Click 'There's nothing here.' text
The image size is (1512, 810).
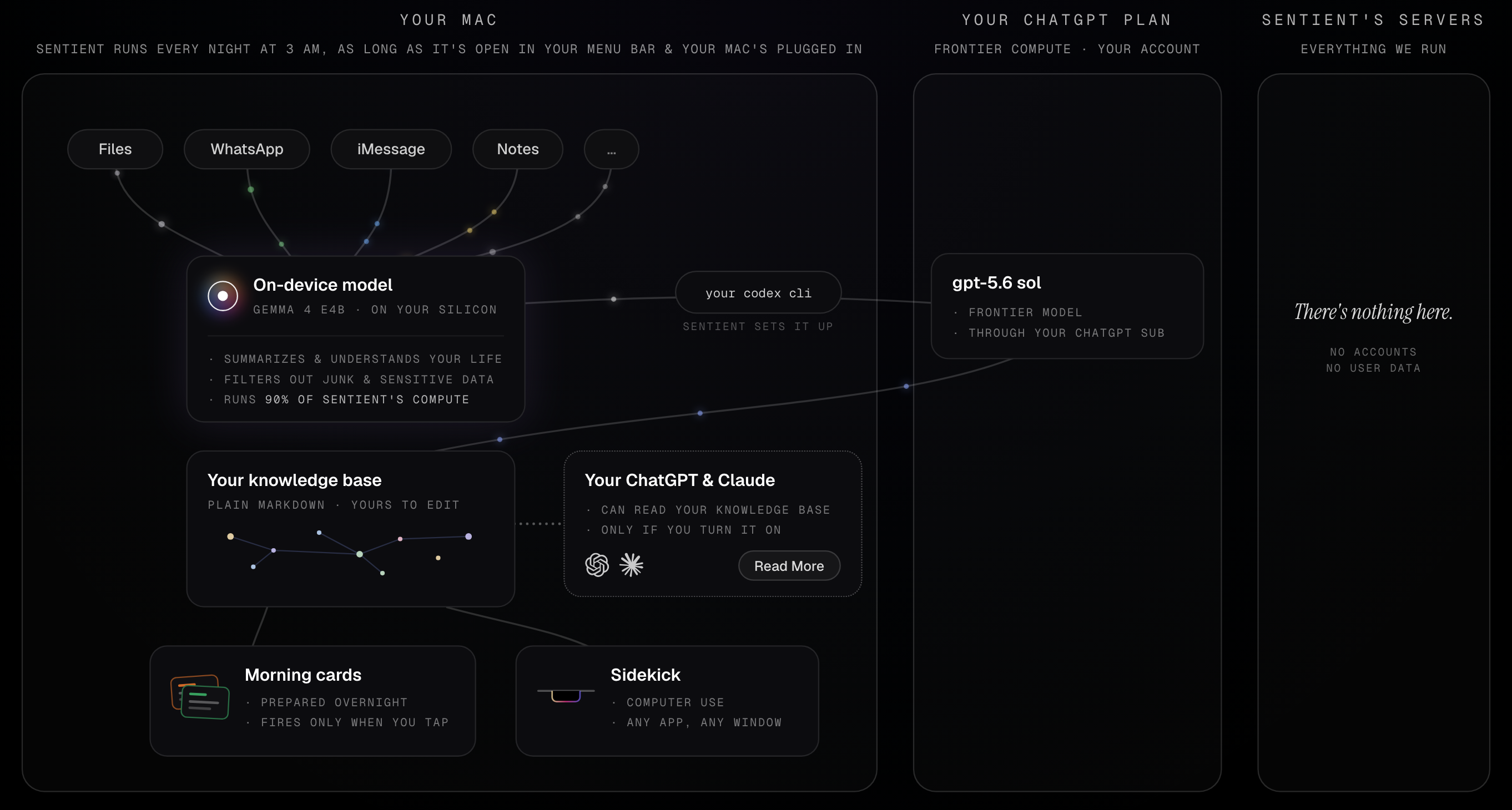[x=1373, y=311]
